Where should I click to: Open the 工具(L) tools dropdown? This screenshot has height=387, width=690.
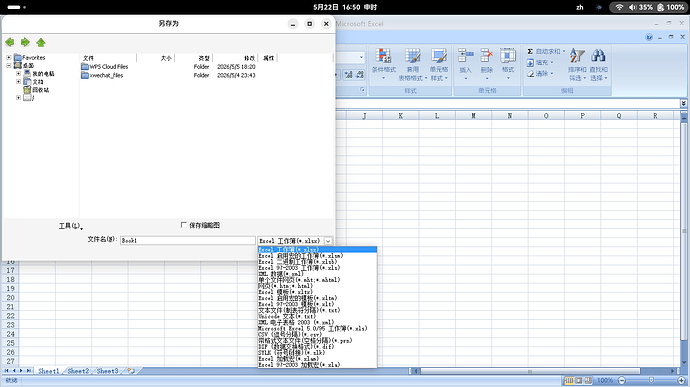coord(70,226)
